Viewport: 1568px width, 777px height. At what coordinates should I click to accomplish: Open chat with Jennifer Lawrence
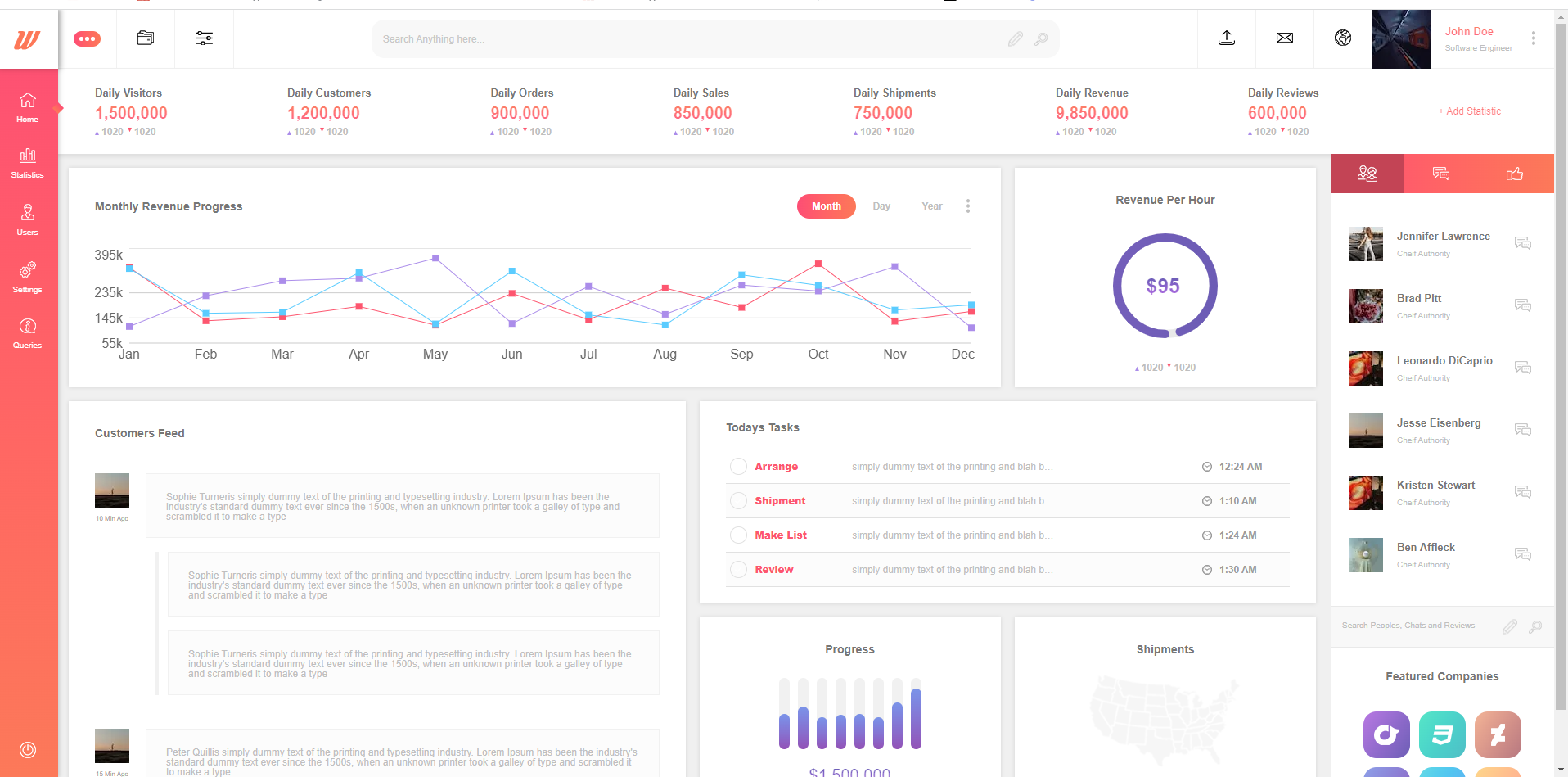click(x=1523, y=243)
